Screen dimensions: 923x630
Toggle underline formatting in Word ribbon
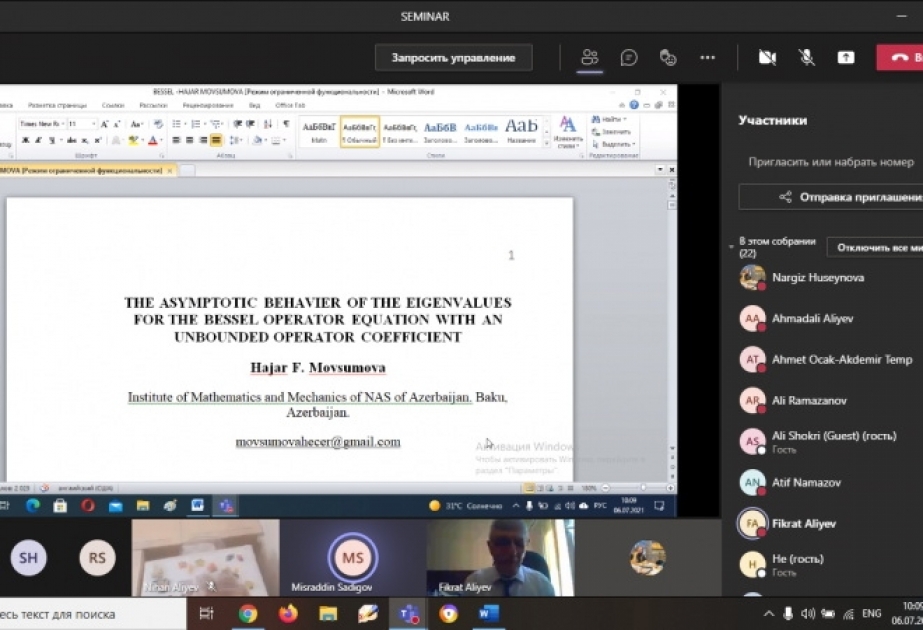[x=52, y=140]
